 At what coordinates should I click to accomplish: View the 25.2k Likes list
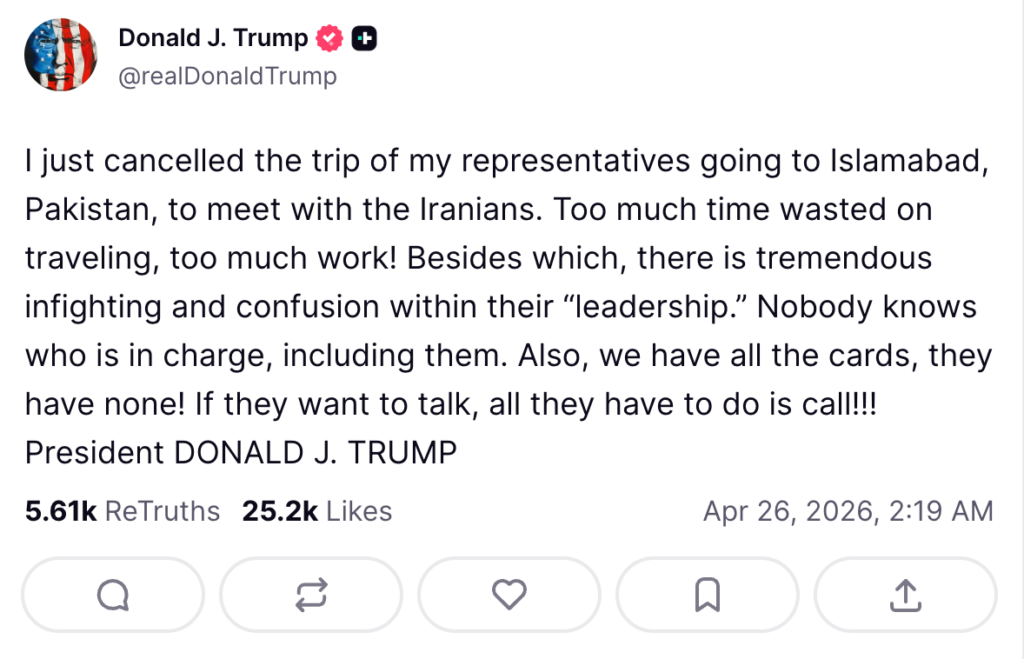pos(317,511)
